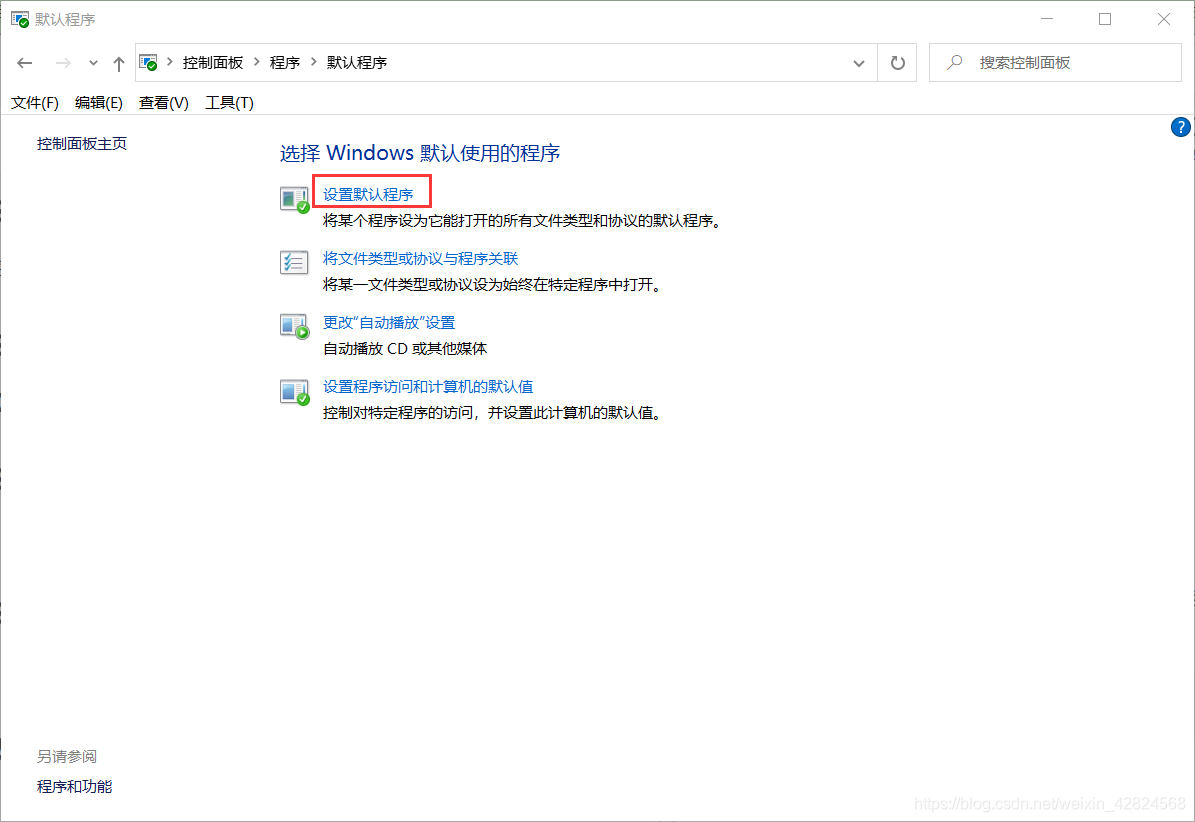Click the address bar Default Programs icon

tap(149, 62)
